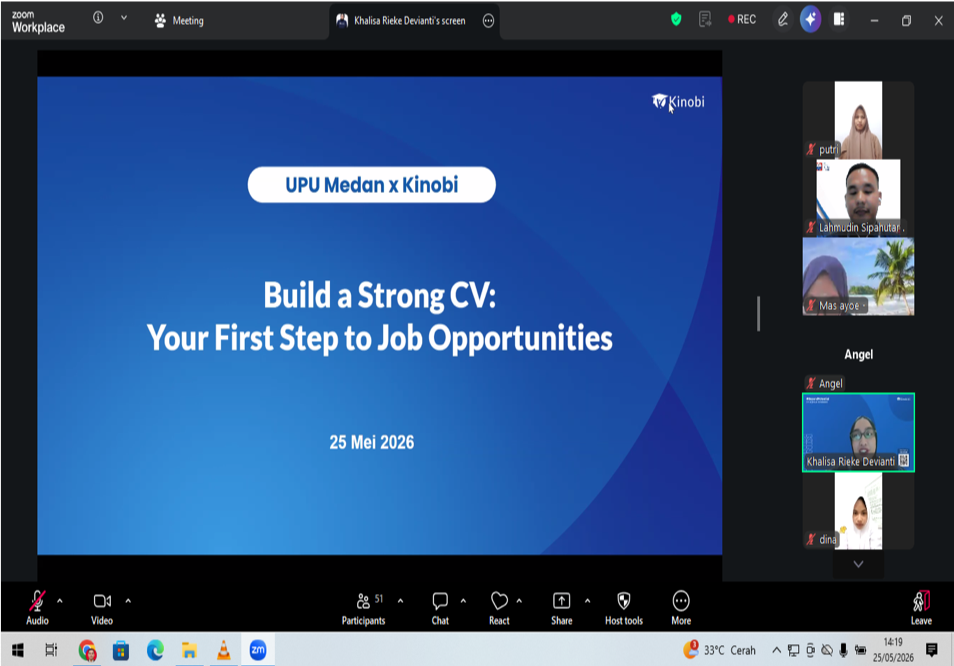Click the panel divider handle
The height and width of the screenshot is (666, 954).
tap(758, 314)
